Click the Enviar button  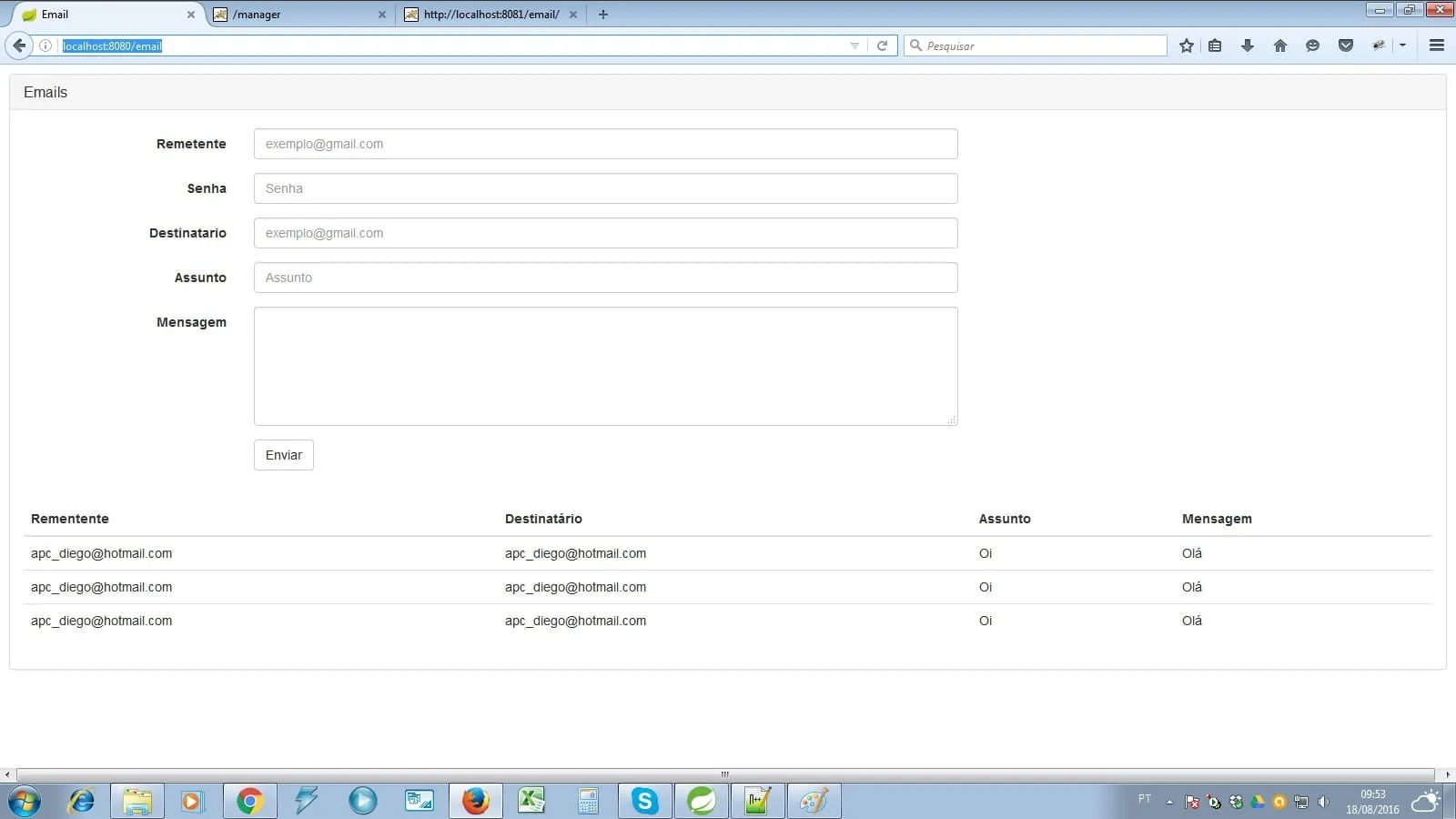pyautogui.click(x=283, y=455)
